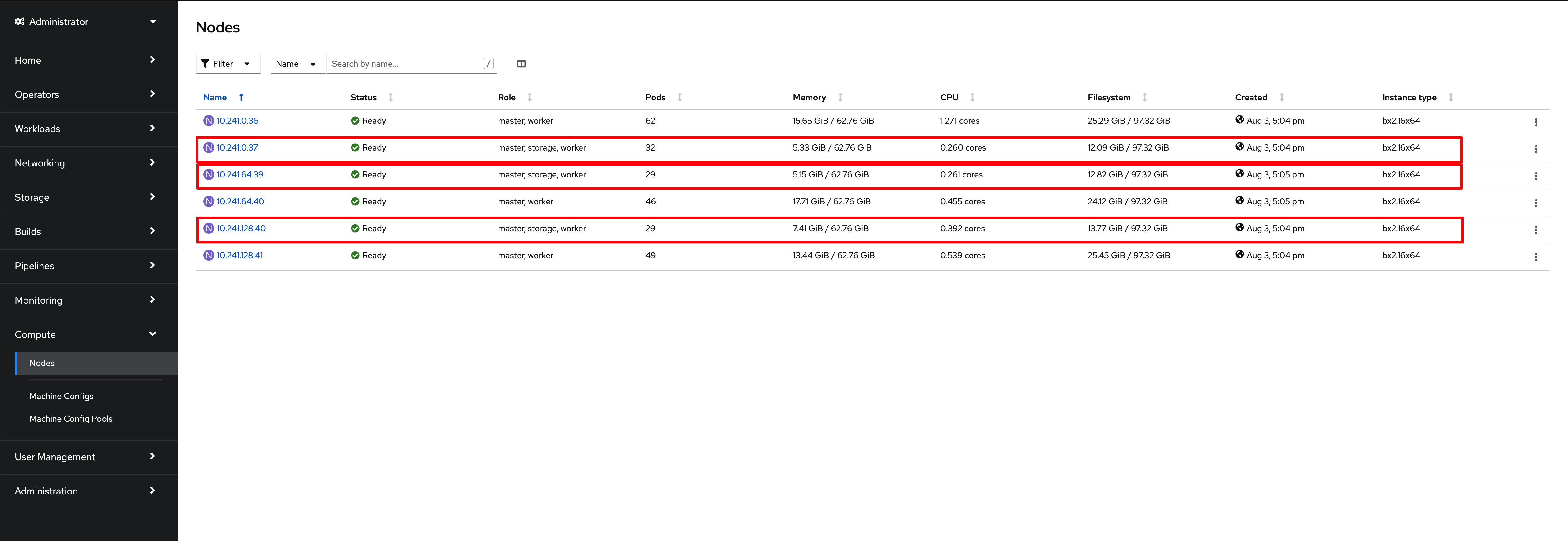Click the globe icon beside 10.241.64.39 created date
Viewport: 1568px width, 541px height.
point(1239,174)
